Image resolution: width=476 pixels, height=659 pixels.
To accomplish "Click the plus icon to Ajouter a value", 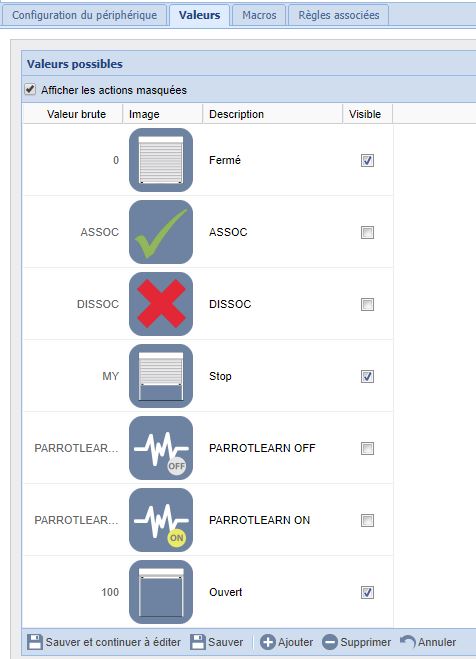I will click(x=267, y=642).
